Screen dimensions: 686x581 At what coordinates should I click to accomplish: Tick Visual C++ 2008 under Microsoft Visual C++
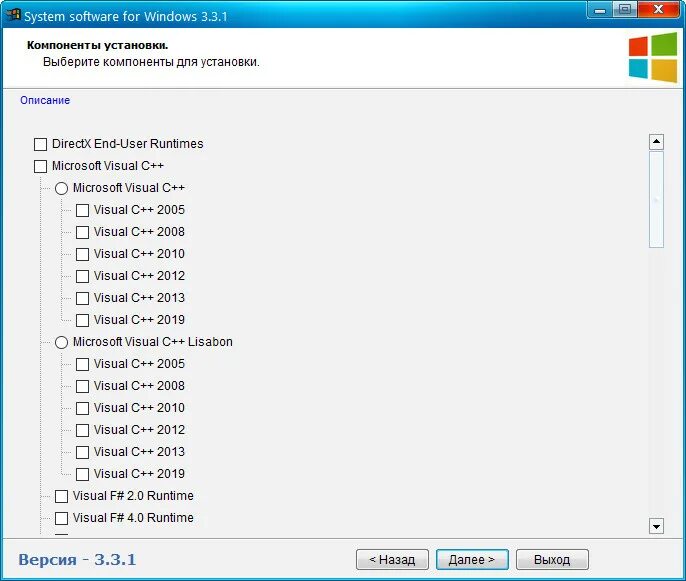click(82, 232)
